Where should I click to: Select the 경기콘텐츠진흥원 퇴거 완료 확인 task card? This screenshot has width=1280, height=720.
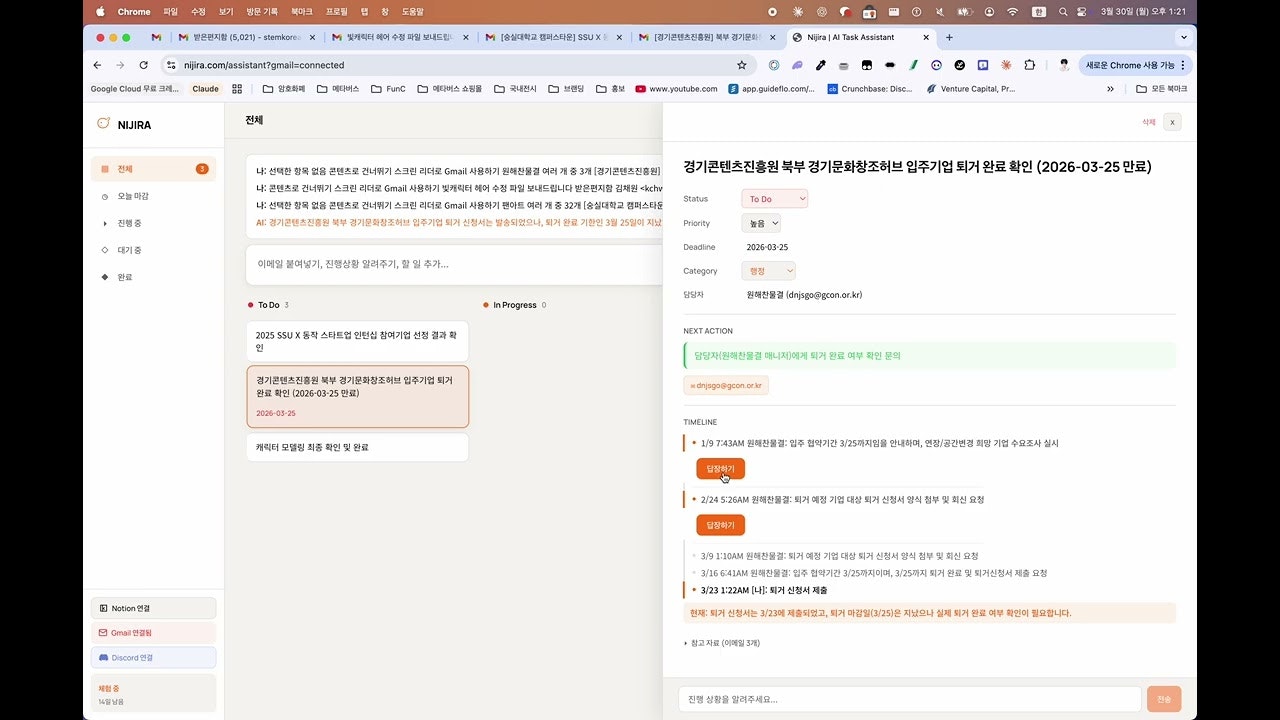(x=357, y=397)
